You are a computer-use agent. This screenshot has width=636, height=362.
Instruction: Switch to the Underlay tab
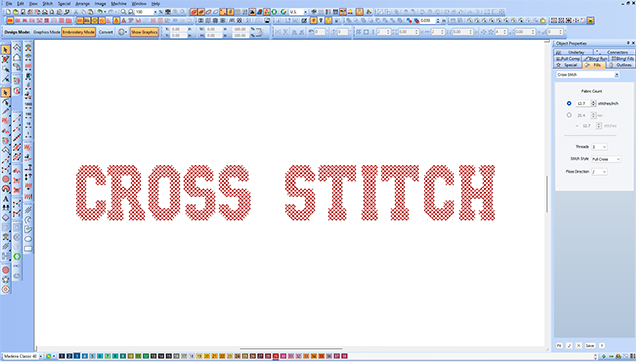[574, 52]
